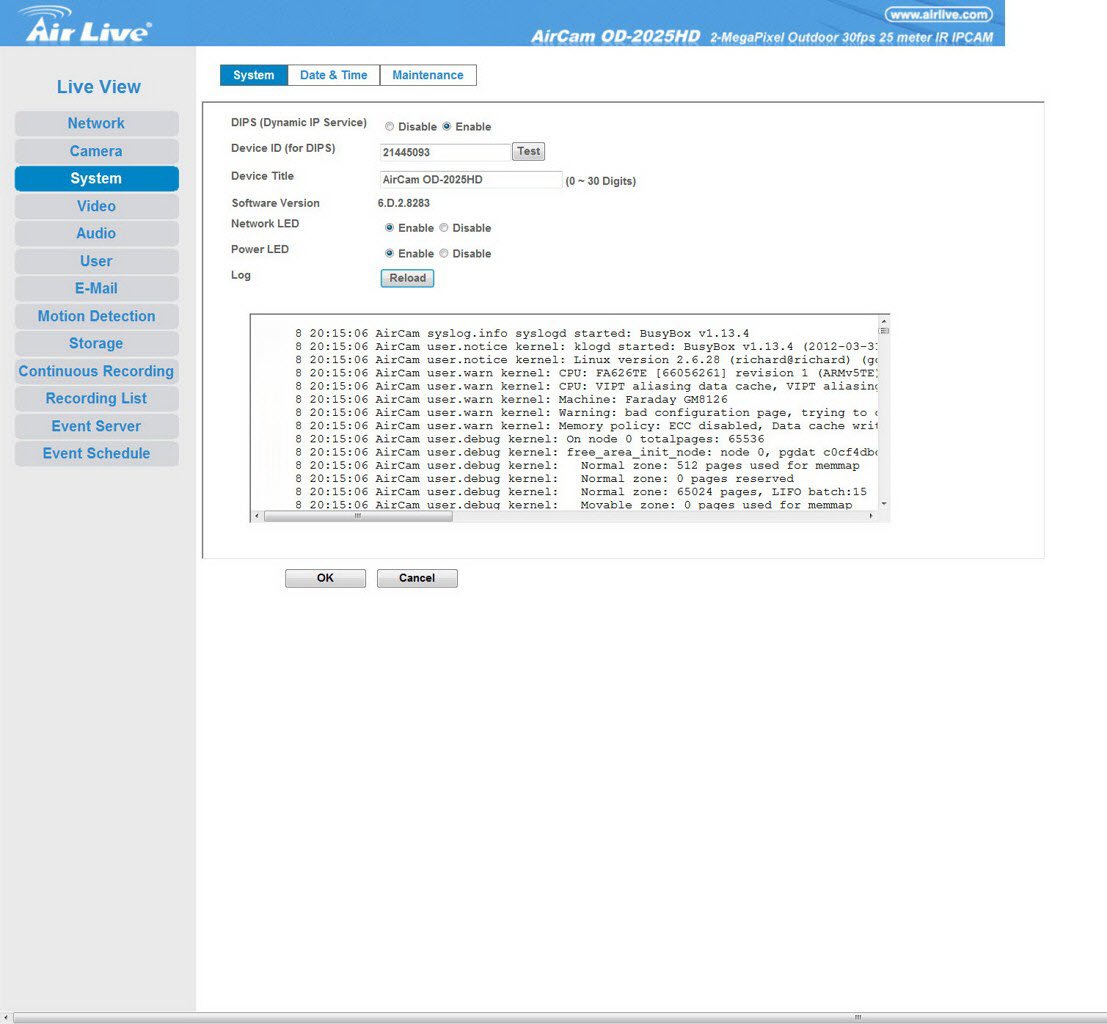This screenshot has width=1107, height=1024.
Task: Click the 'Memory policy: ECC disabled' log line
Action: [586, 426]
